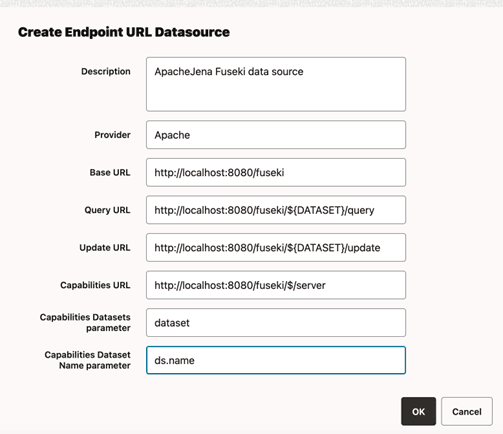Screen dimensions: 503x434
Task: Click the Cancel button
Action: (467, 411)
